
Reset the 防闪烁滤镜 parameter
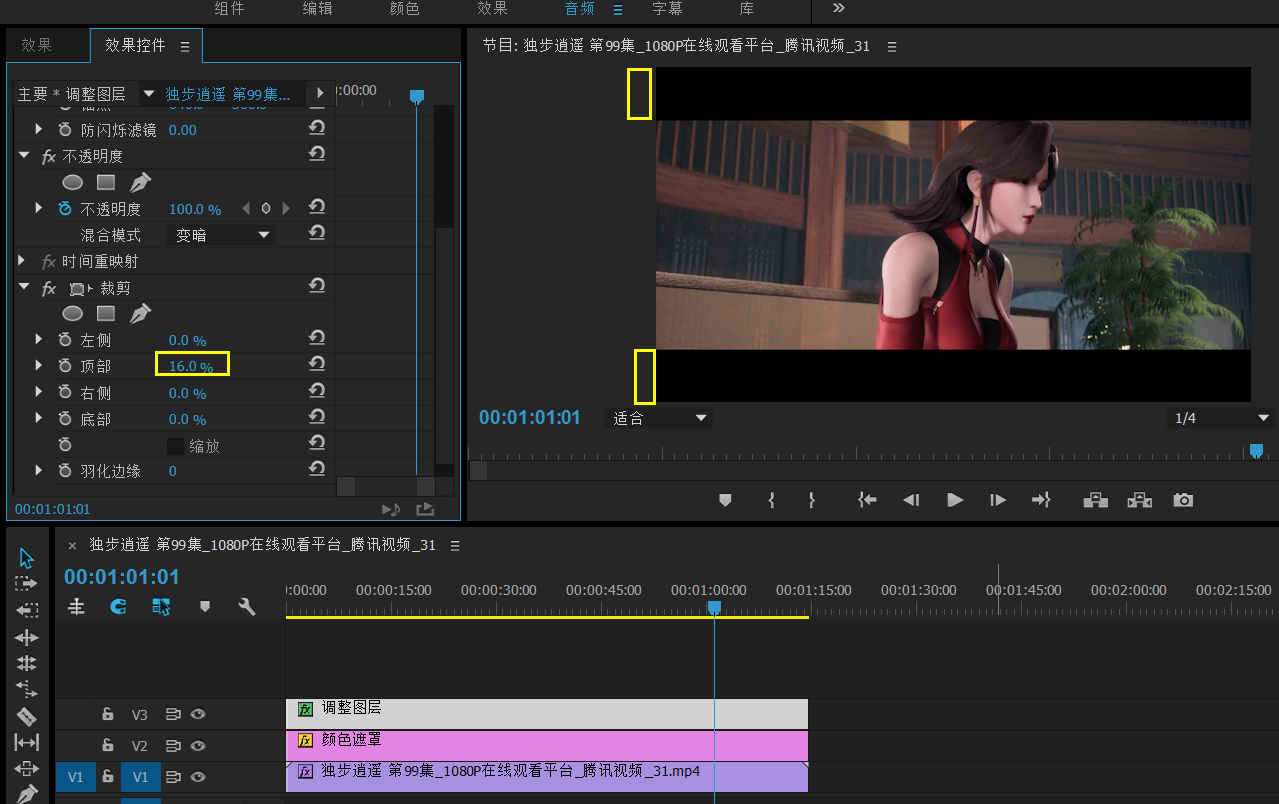click(x=317, y=128)
